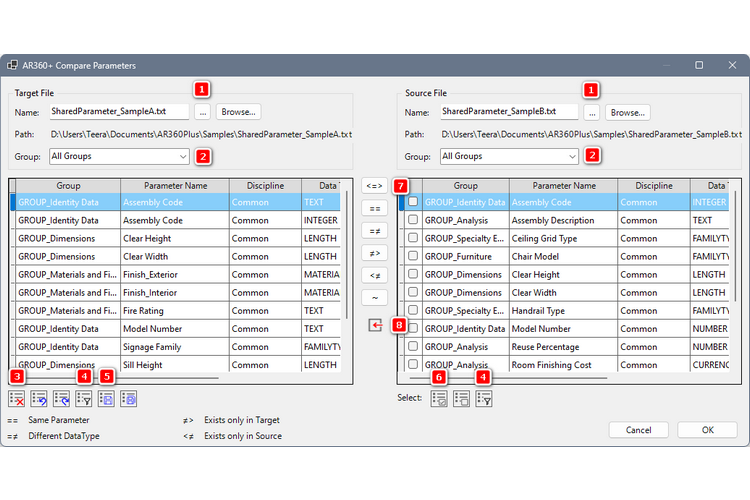This screenshot has height=500, width=750.
Task: Open the Target File Group dropdown
Action: (119, 156)
